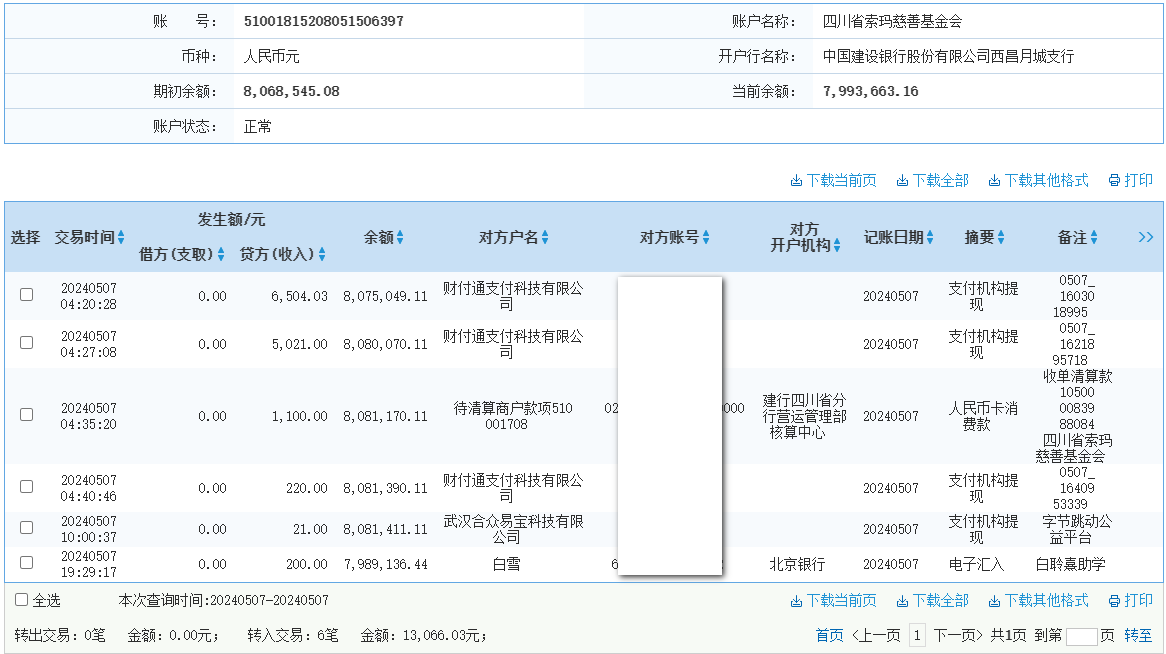Sort by 交易时间 column arrows

[121, 237]
